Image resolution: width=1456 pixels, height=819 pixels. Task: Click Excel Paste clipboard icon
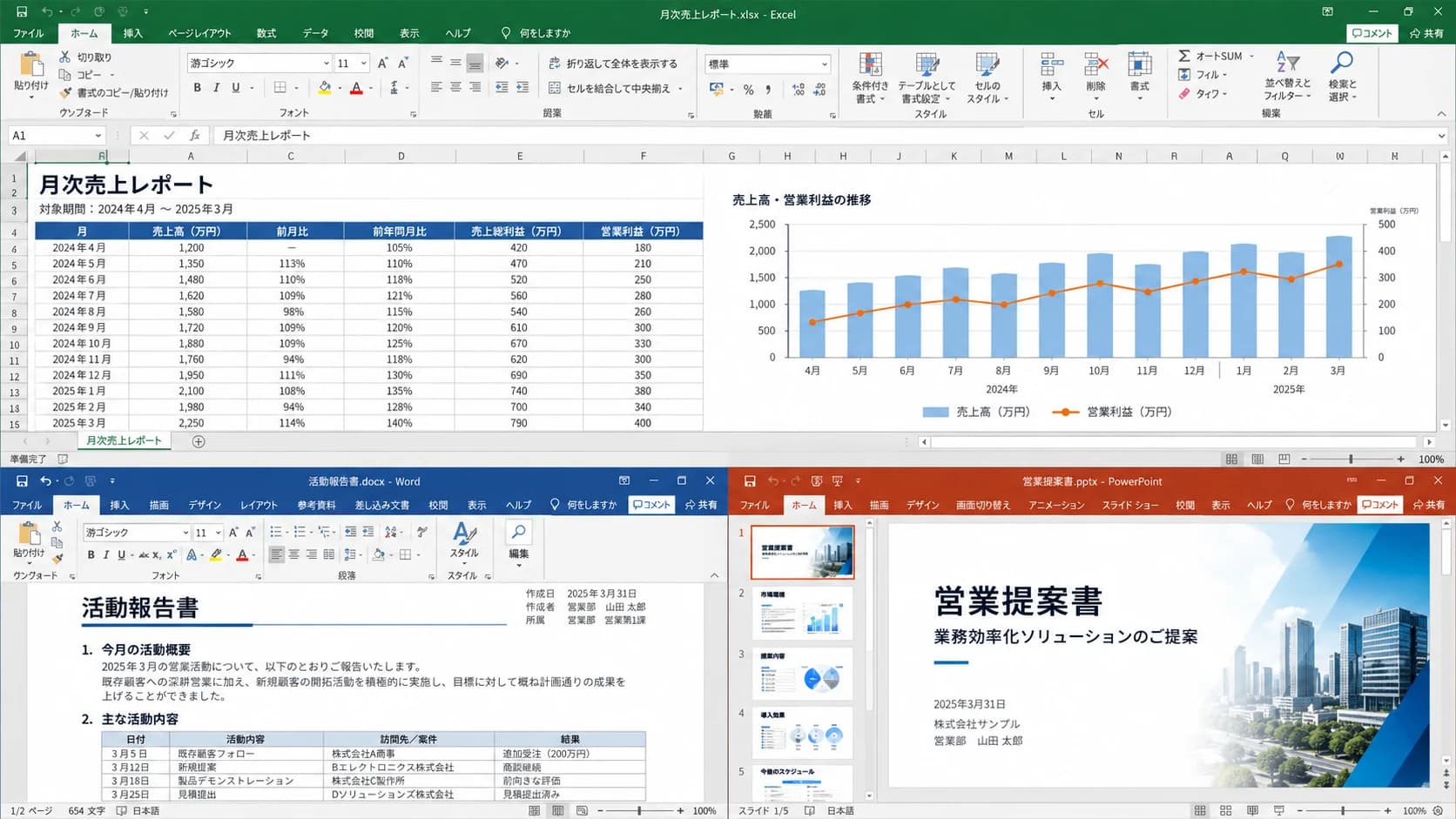pos(31,64)
